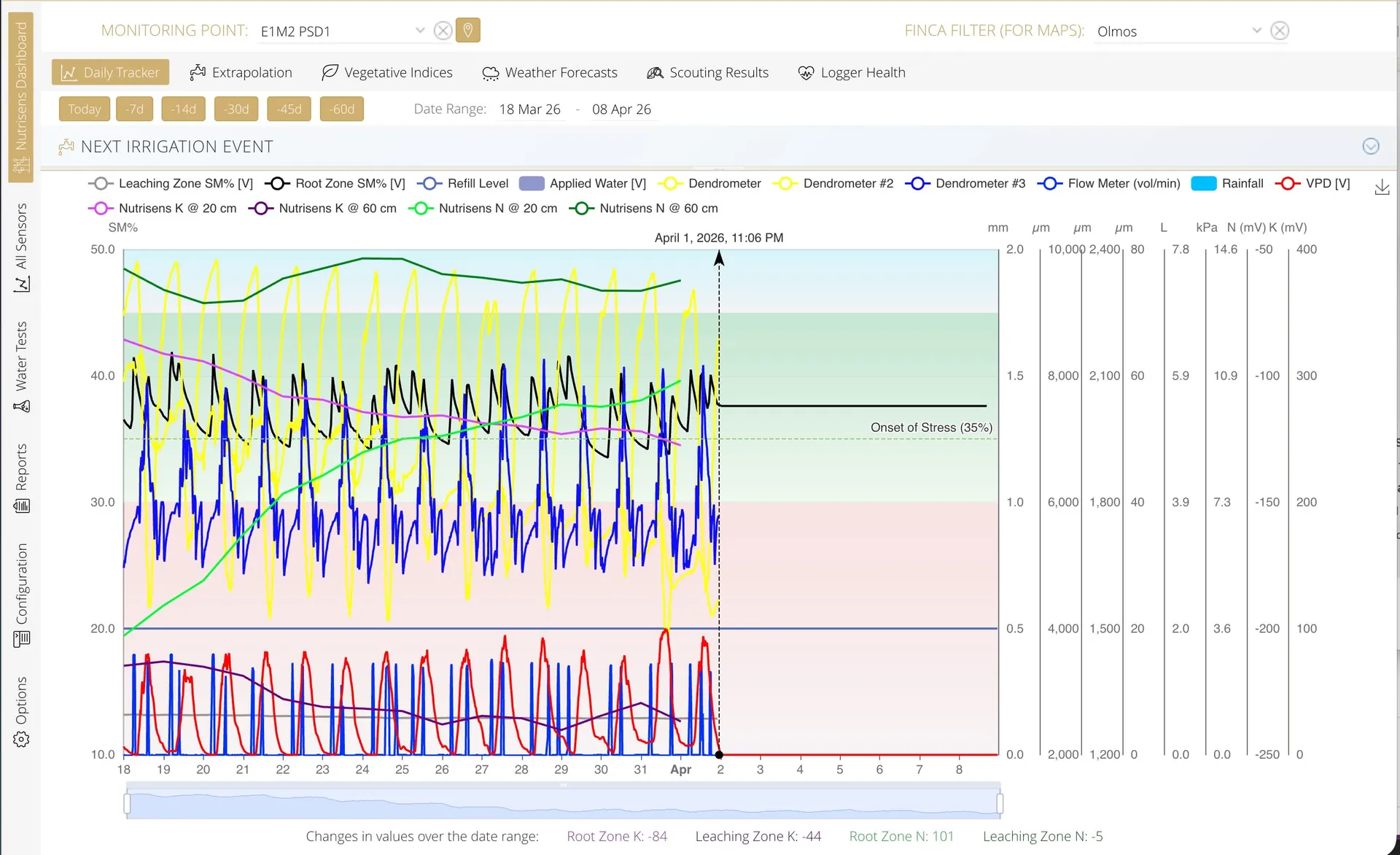
Task: Toggle Leaching Zone SM% legend series
Action: coord(170,184)
